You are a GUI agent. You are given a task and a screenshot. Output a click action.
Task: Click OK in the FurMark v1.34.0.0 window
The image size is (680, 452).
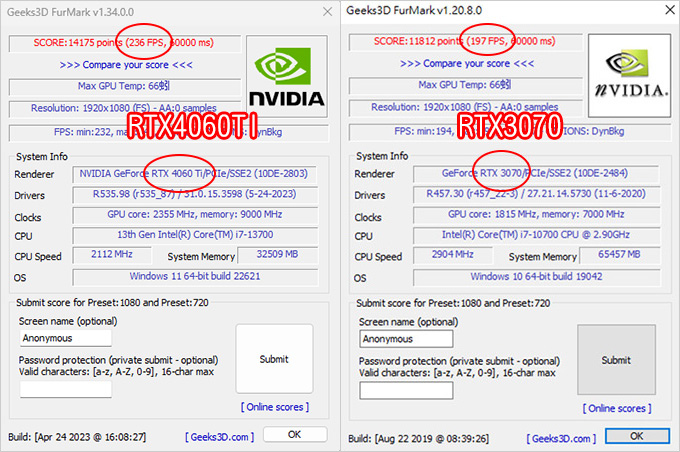295,434
